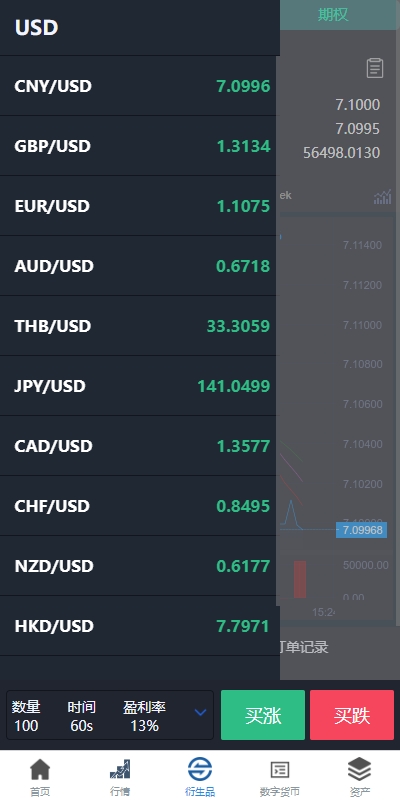
Task: Tap the 买涨 buy-up button
Action: [263, 715]
